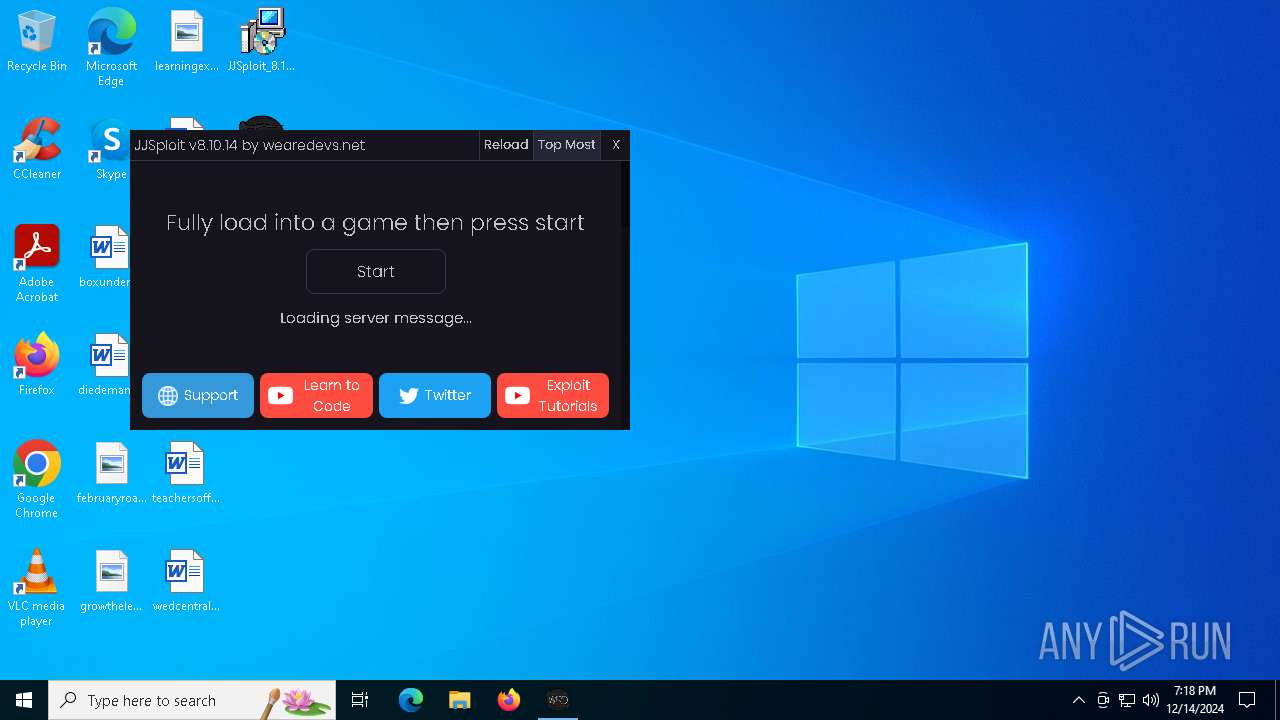Click the Loading server message text
Screen dimensions: 1280x720
[376, 318]
